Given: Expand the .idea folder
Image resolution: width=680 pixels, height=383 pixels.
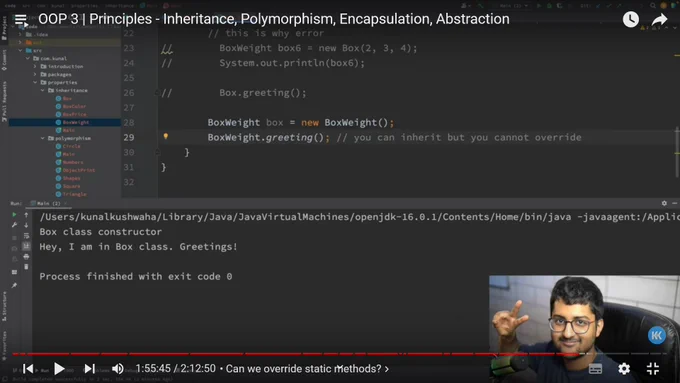Looking at the screenshot, I should (20, 34).
